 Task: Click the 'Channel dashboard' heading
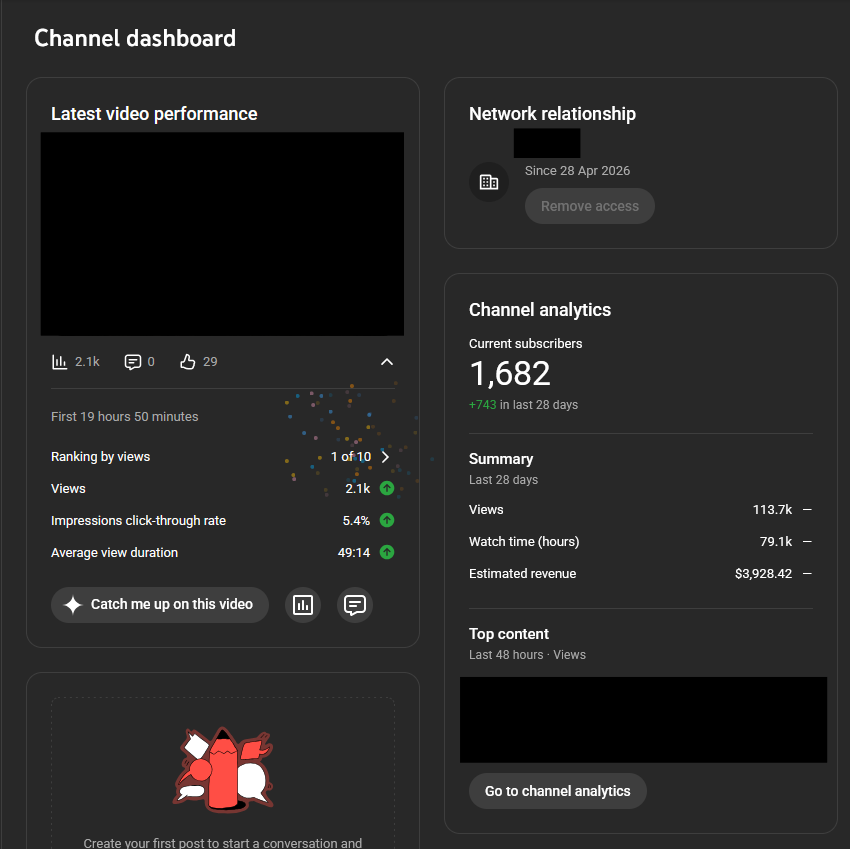coord(135,38)
